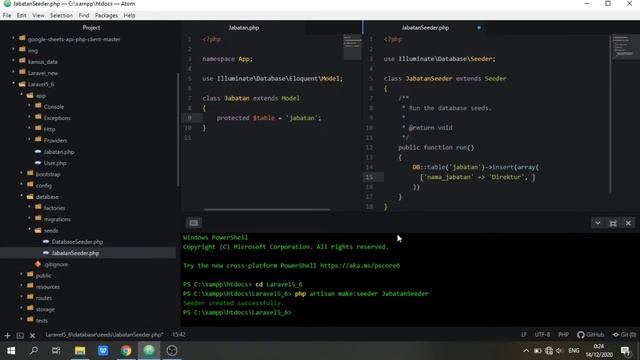Open the Help menu

point(129,16)
